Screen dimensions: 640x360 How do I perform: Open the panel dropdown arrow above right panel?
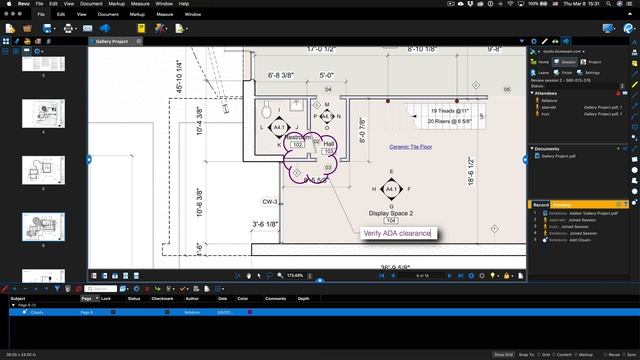click(522, 41)
